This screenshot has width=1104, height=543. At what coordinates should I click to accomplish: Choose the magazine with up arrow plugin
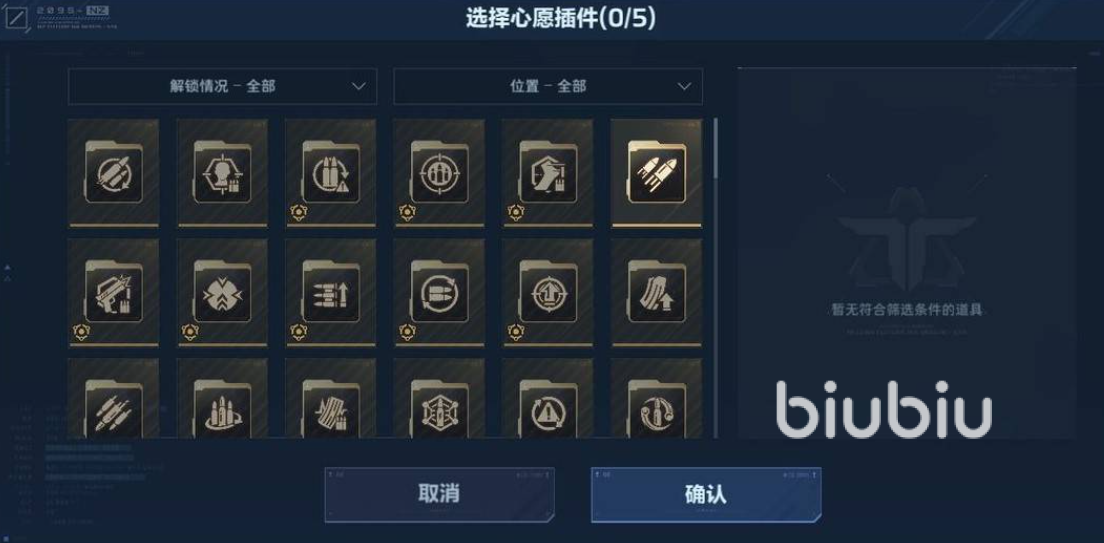[x=656, y=292]
